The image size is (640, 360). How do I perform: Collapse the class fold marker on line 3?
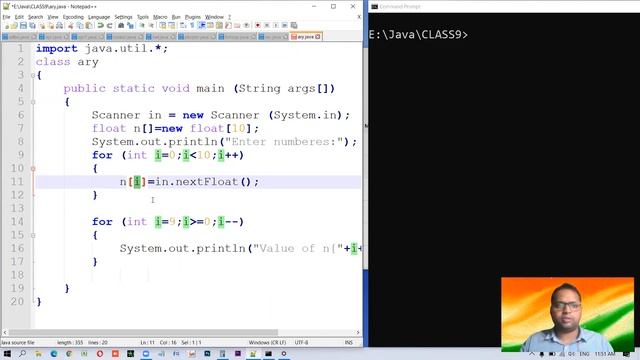point(33,75)
